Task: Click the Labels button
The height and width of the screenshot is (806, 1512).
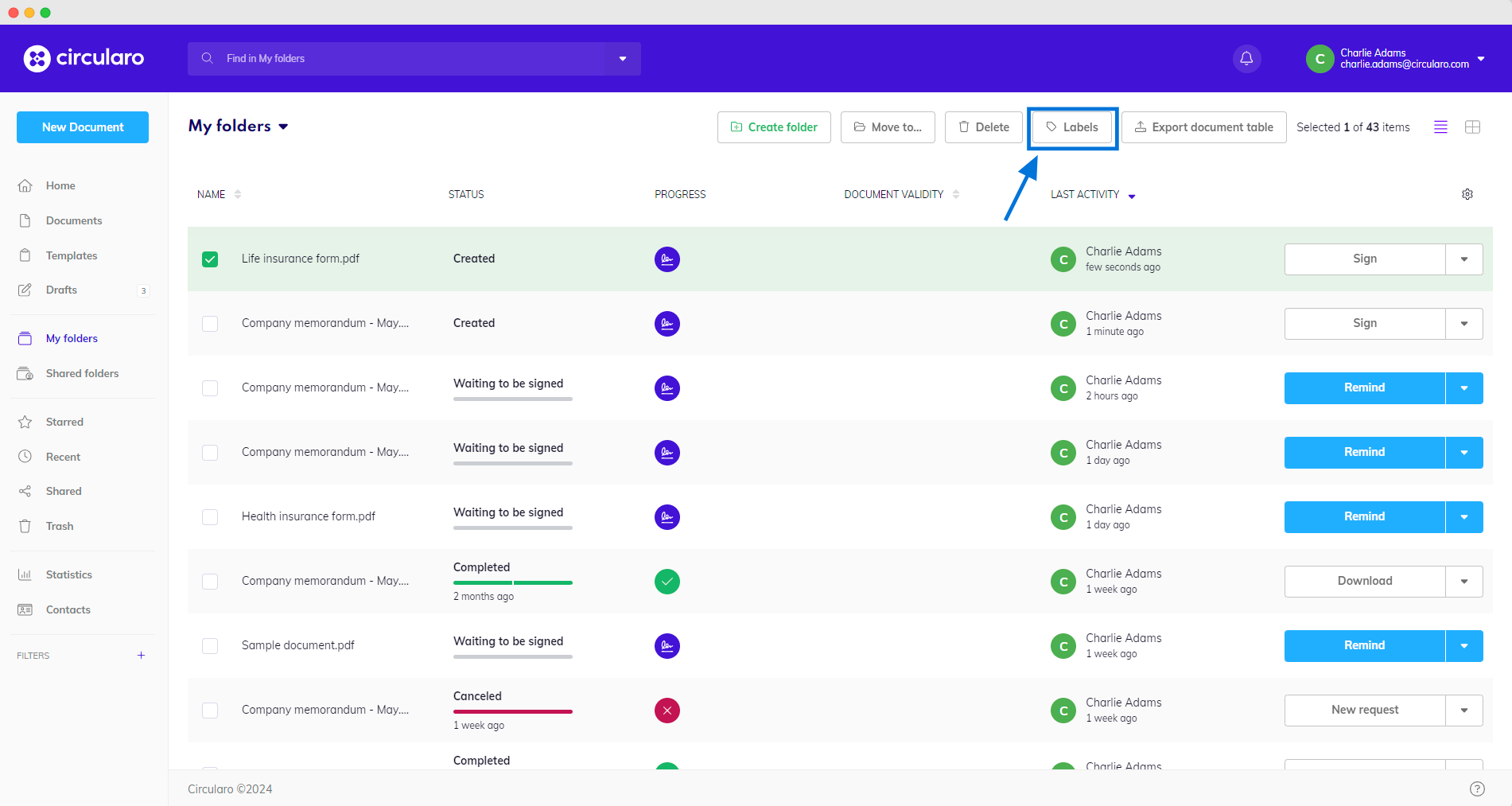Action: click(1072, 127)
